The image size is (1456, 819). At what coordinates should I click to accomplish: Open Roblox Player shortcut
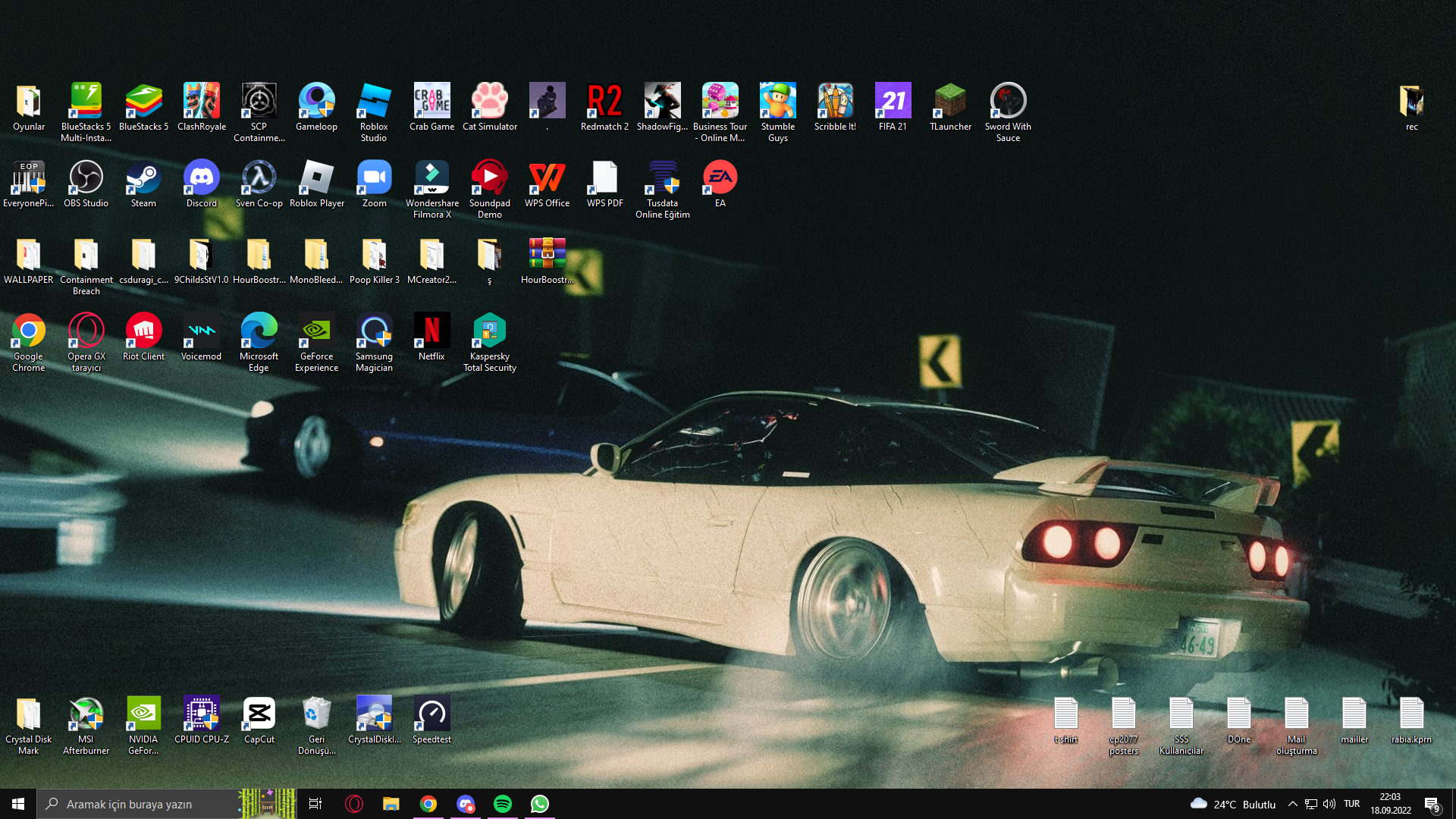316,183
